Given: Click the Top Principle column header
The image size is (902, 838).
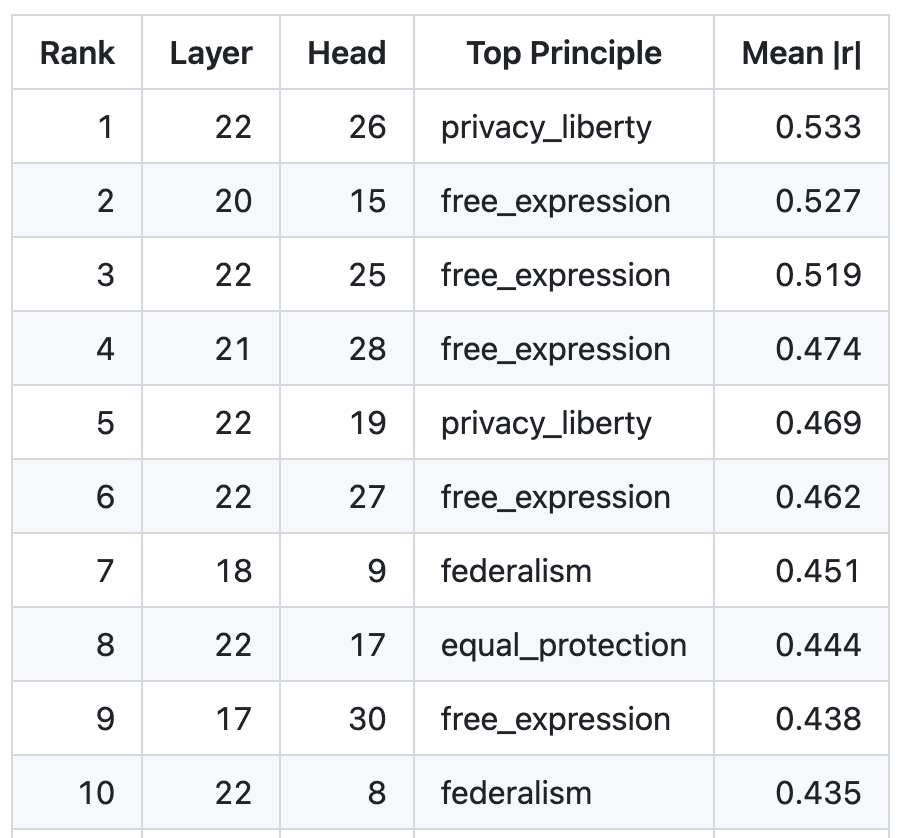Looking at the screenshot, I should point(564,53).
